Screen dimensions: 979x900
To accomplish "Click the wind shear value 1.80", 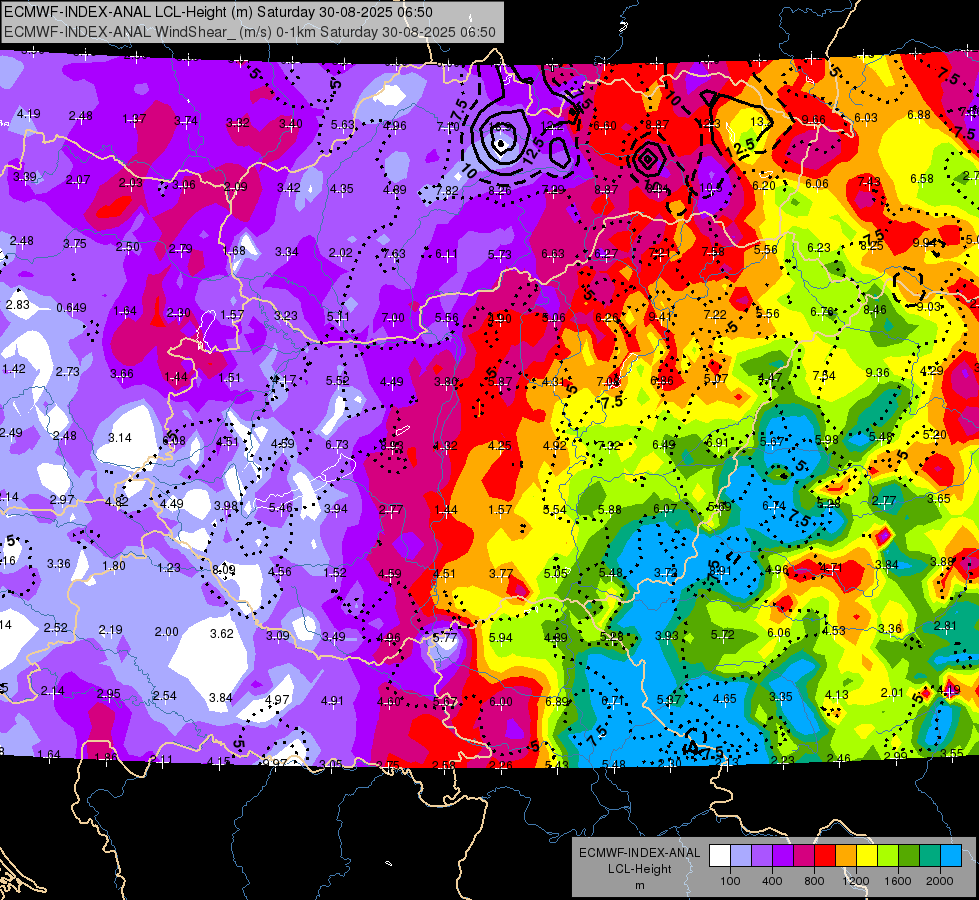I will tap(114, 566).
